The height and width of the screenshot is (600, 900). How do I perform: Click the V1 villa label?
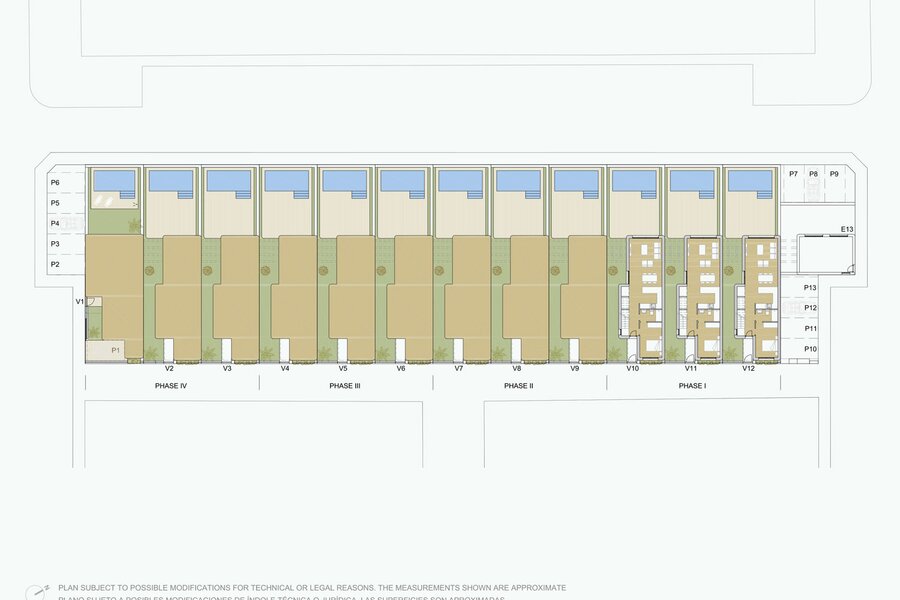(79, 301)
